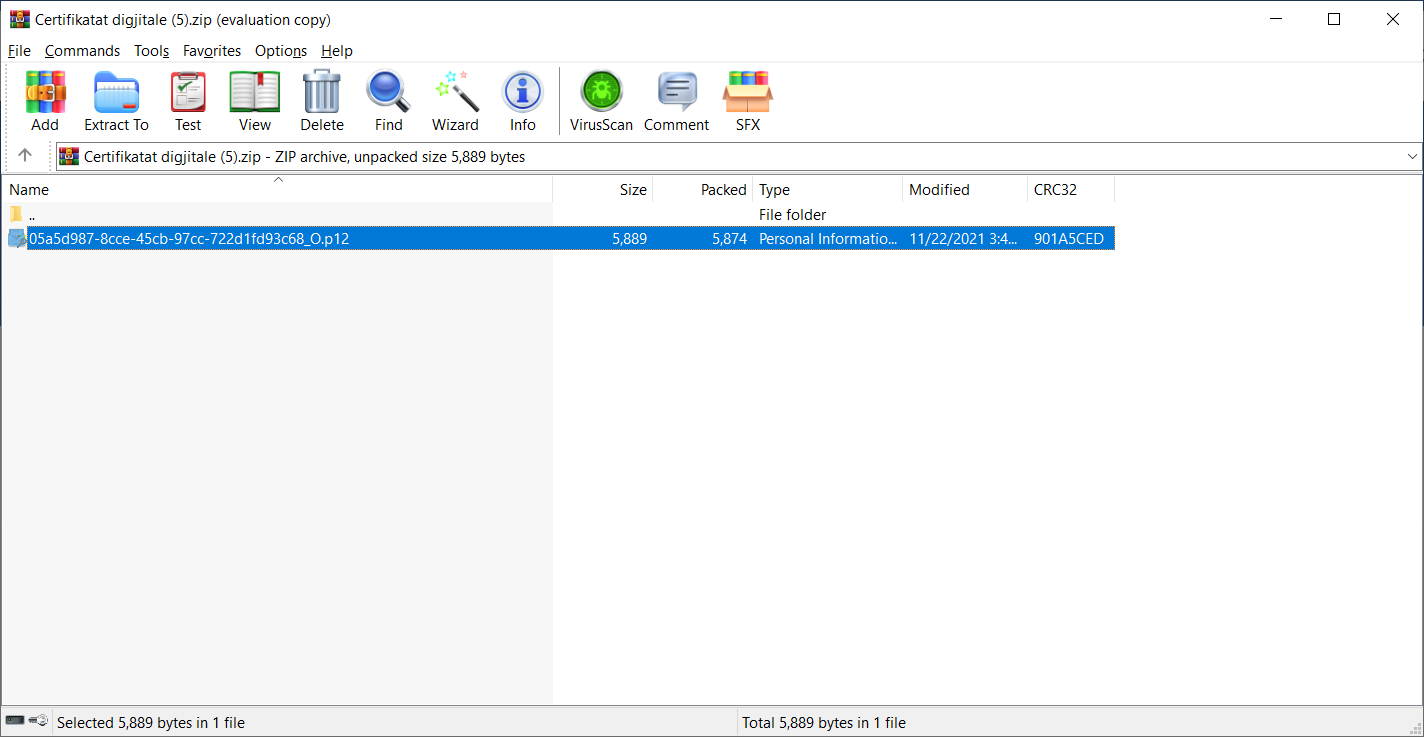The height and width of the screenshot is (737, 1424).
Task: Sort by the Packed column header
Action: [x=703, y=189]
